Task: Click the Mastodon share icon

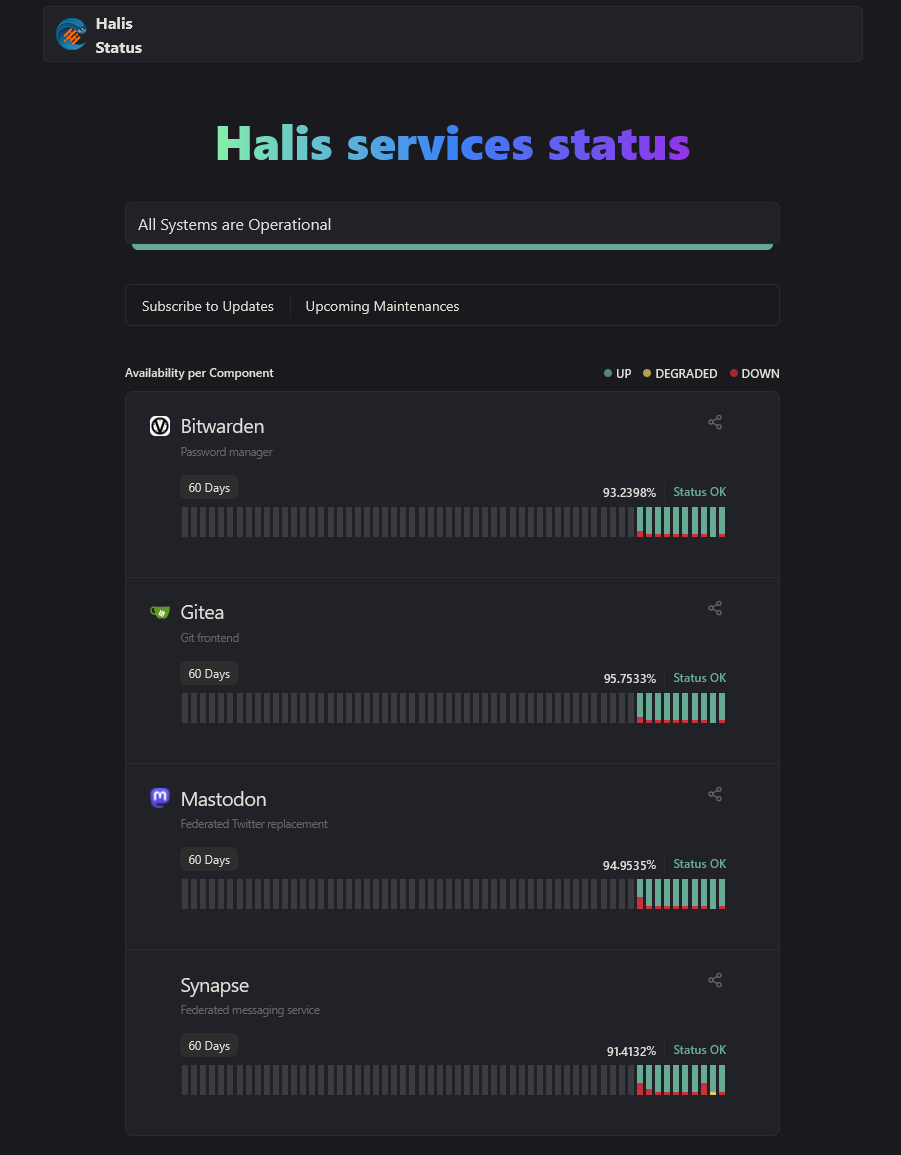Action: pos(715,794)
